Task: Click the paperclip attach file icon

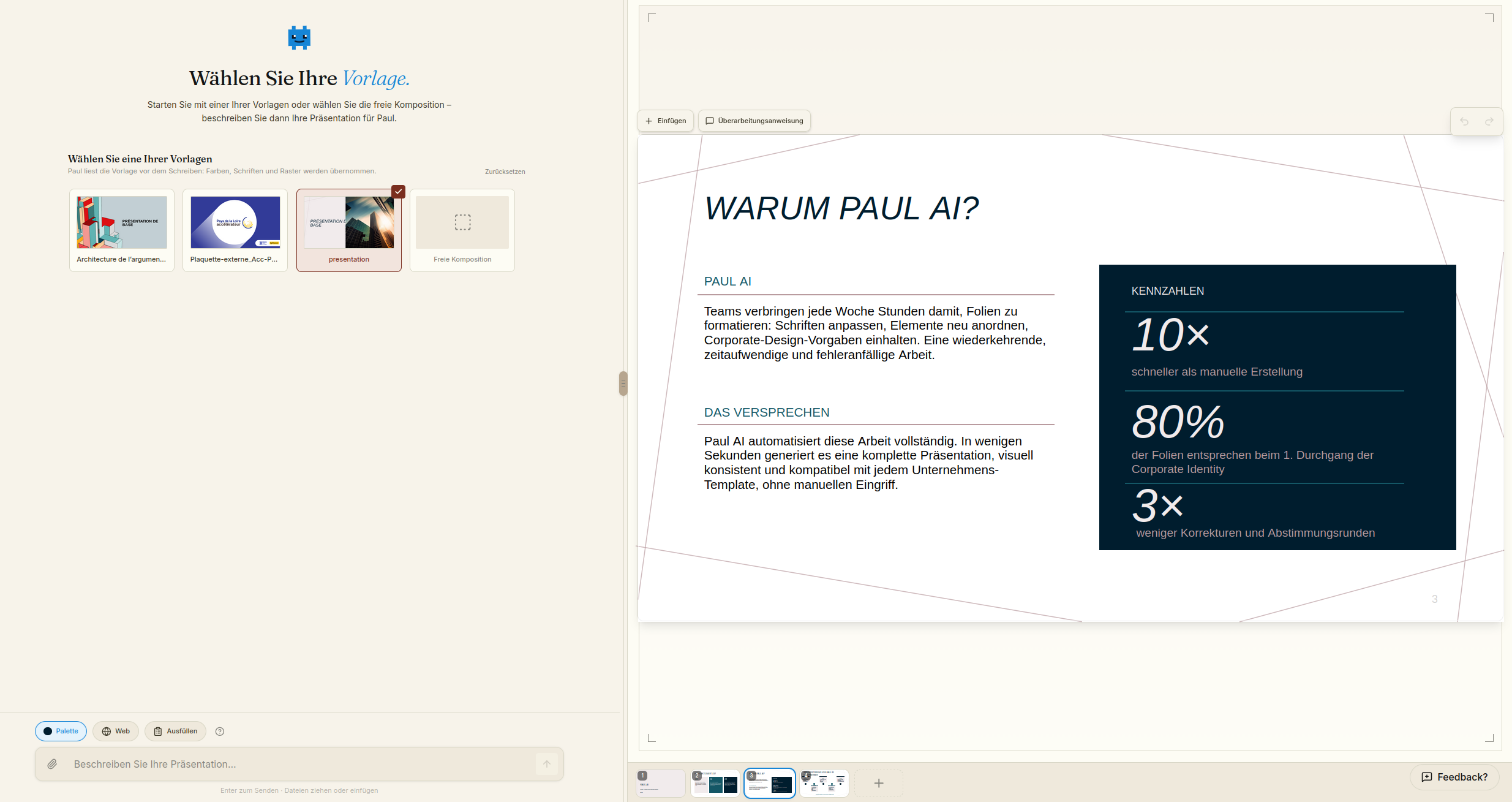Action: point(53,764)
